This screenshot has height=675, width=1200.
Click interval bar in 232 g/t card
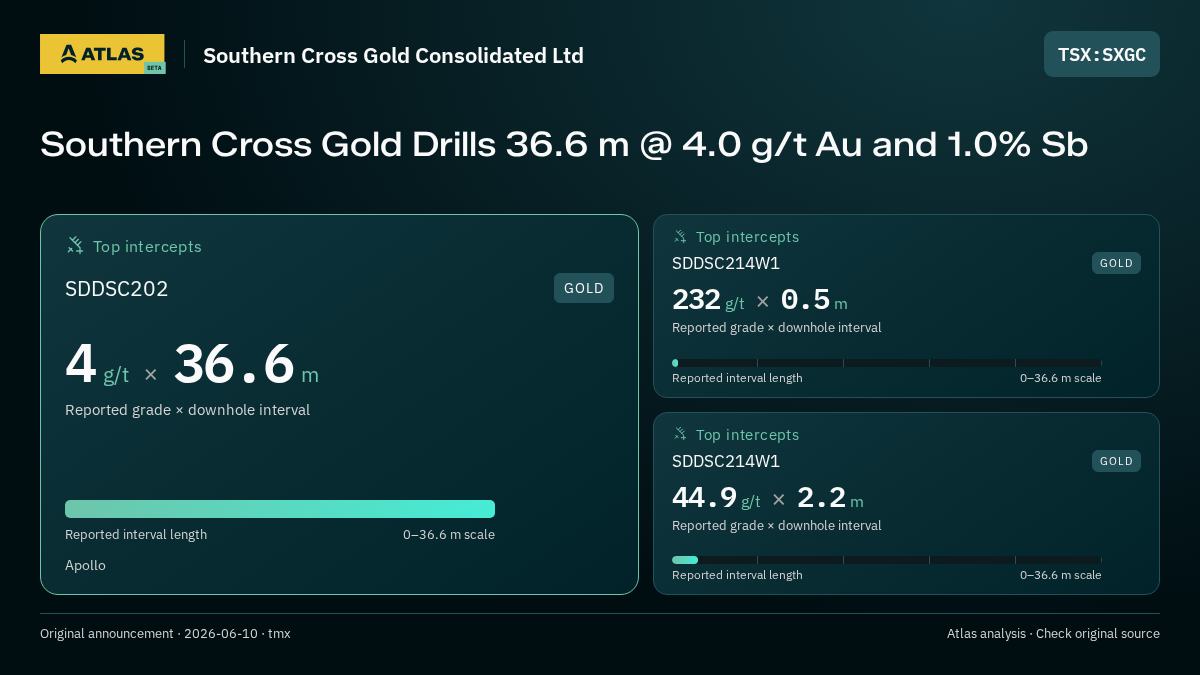click(x=887, y=363)
